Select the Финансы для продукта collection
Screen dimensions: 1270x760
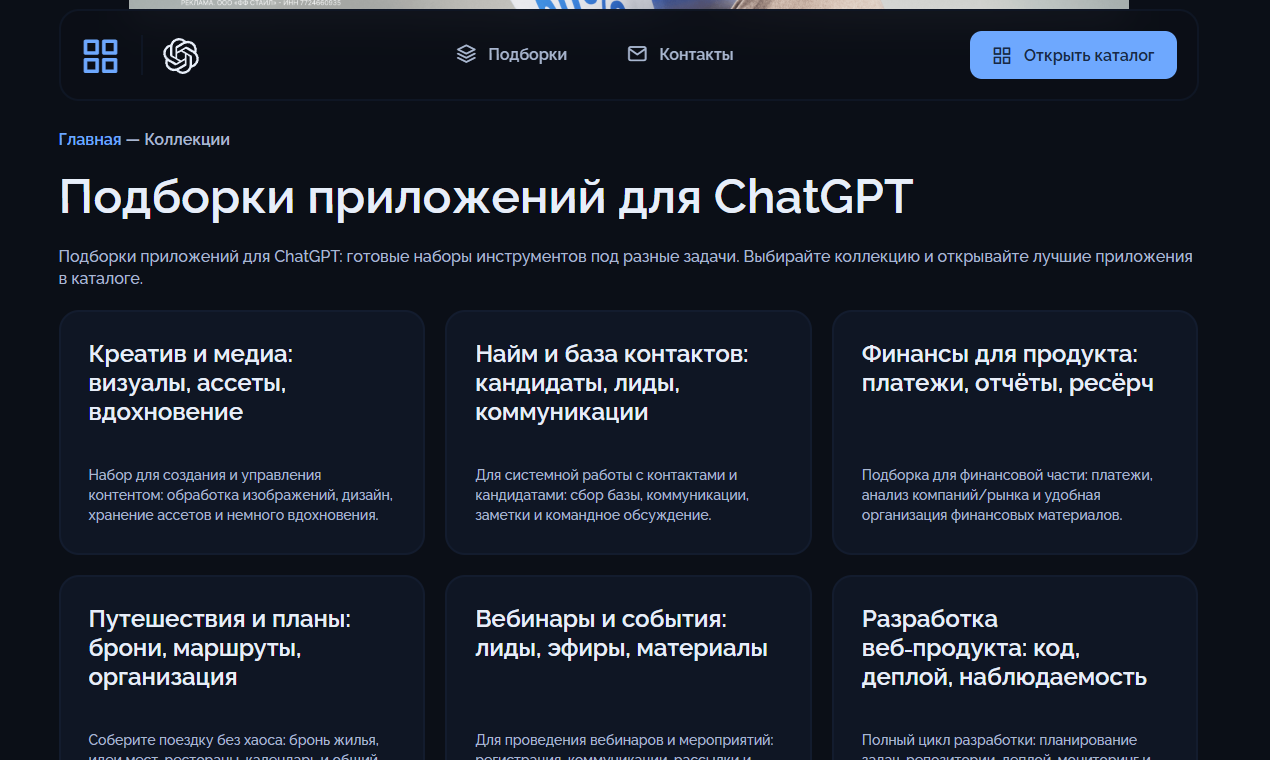(x=1014, y=432)
